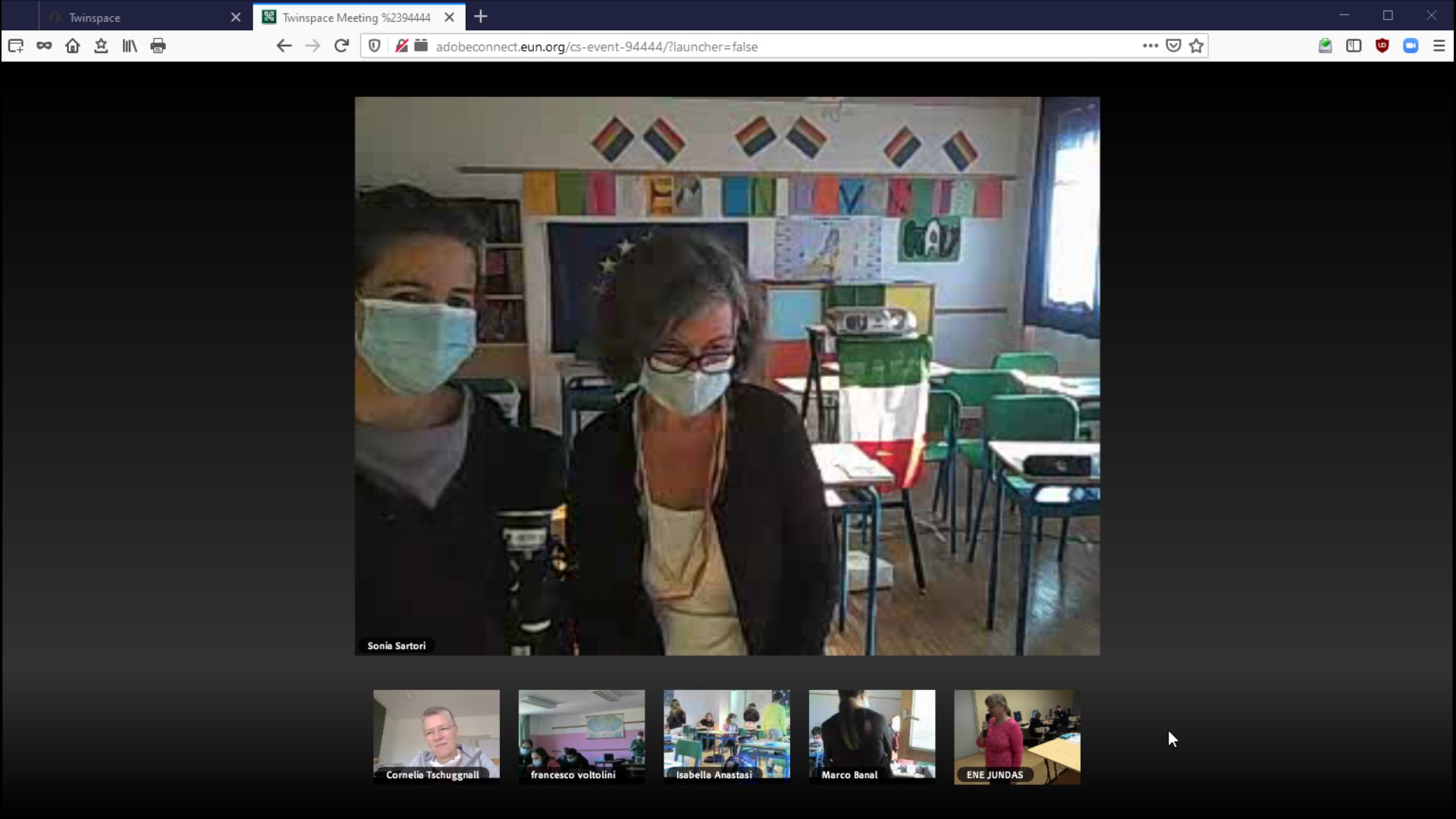This screenshot has width=1456, height=819.
Task: Open the library bookshelf icon
Action: 130,45
